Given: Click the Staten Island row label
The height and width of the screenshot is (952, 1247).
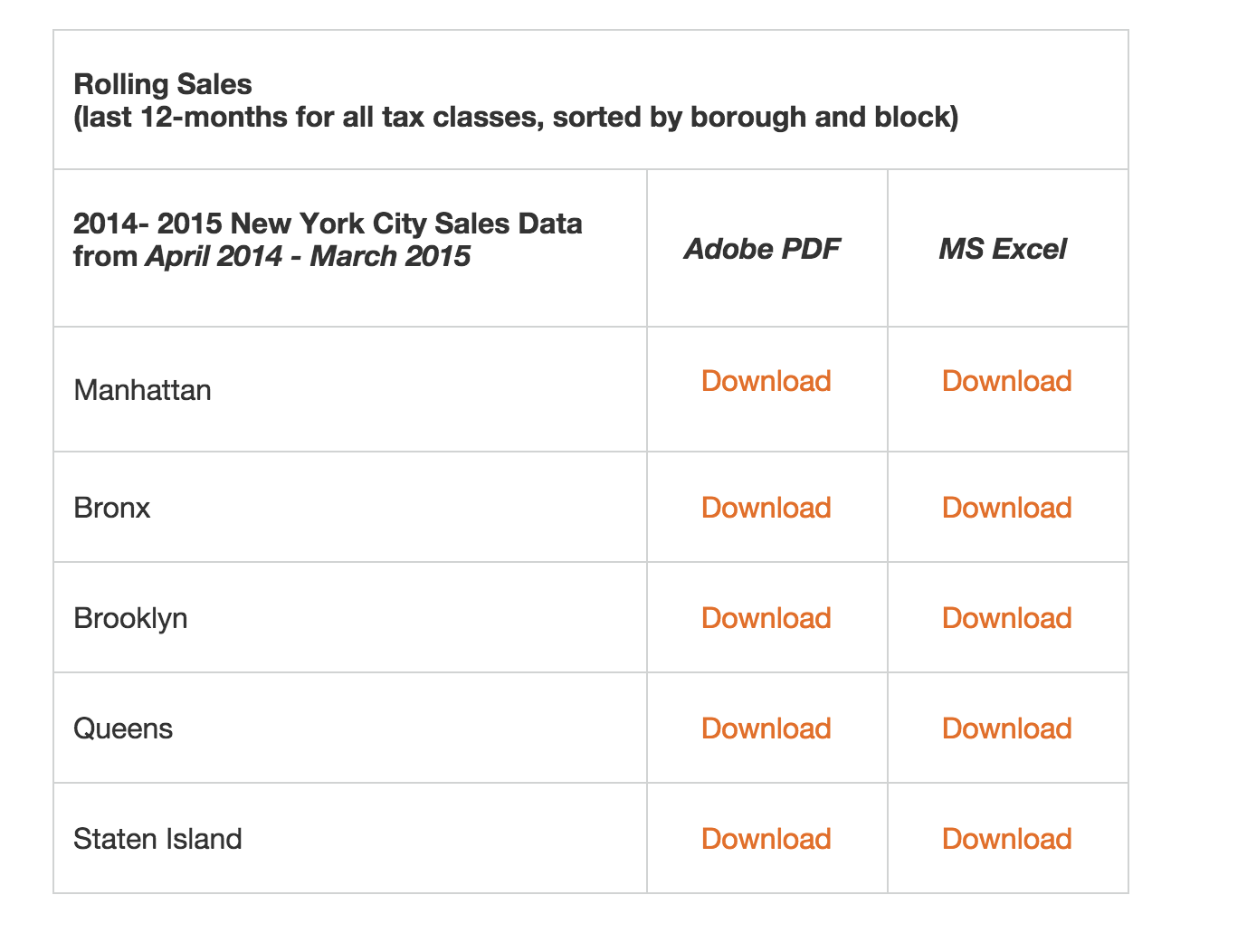Looking at the screenshot, I should (x=157, y=839).
